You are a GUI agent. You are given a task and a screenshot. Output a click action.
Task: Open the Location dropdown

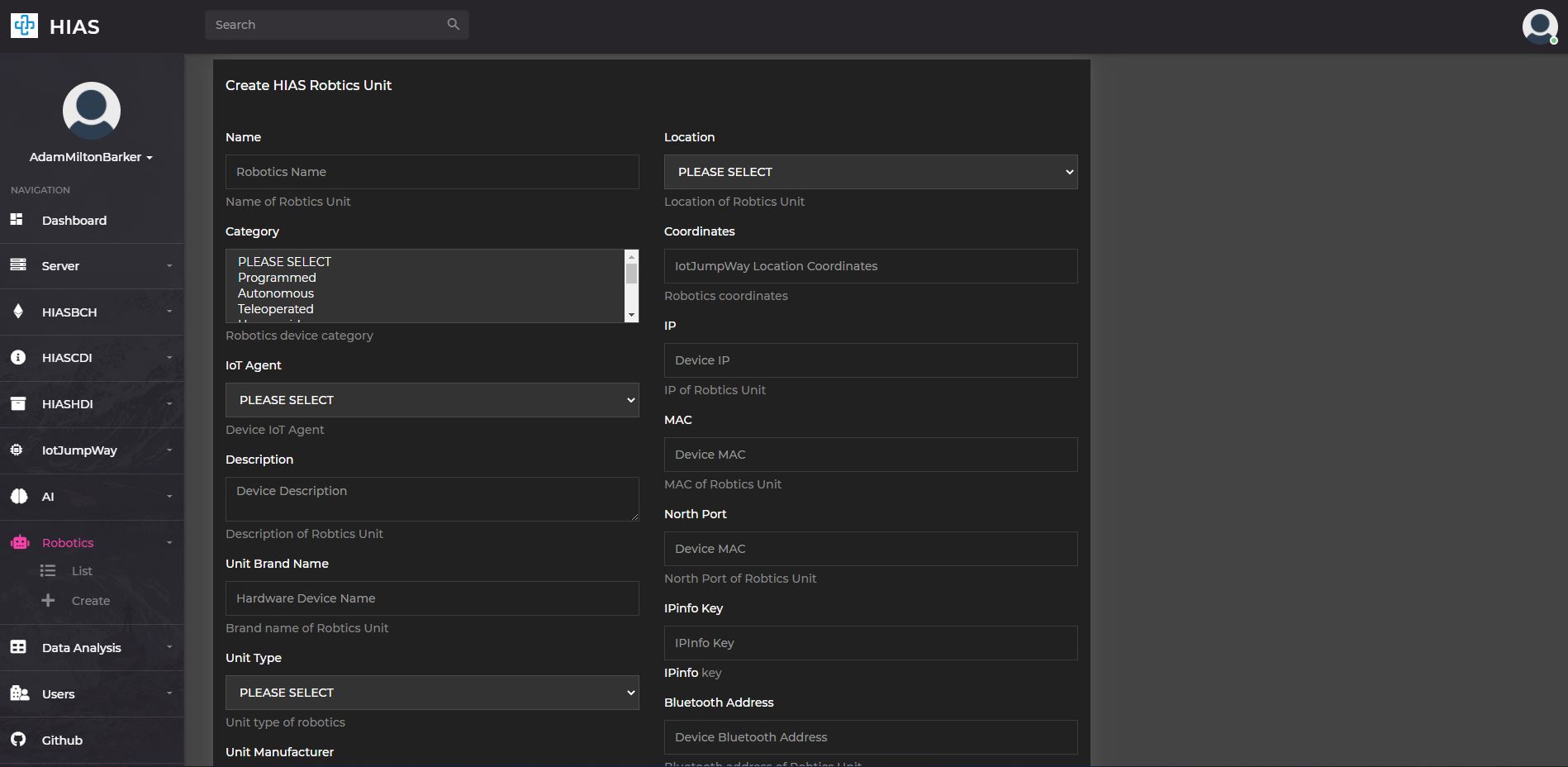[871, 172]
